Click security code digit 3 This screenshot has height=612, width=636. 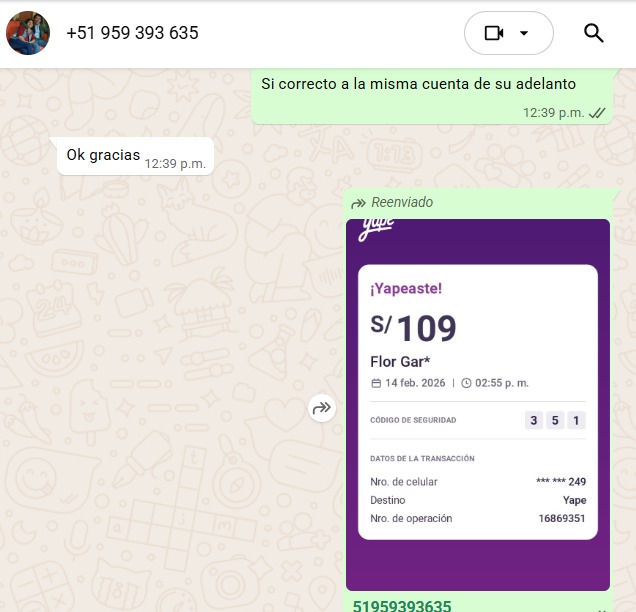[534, 420]
